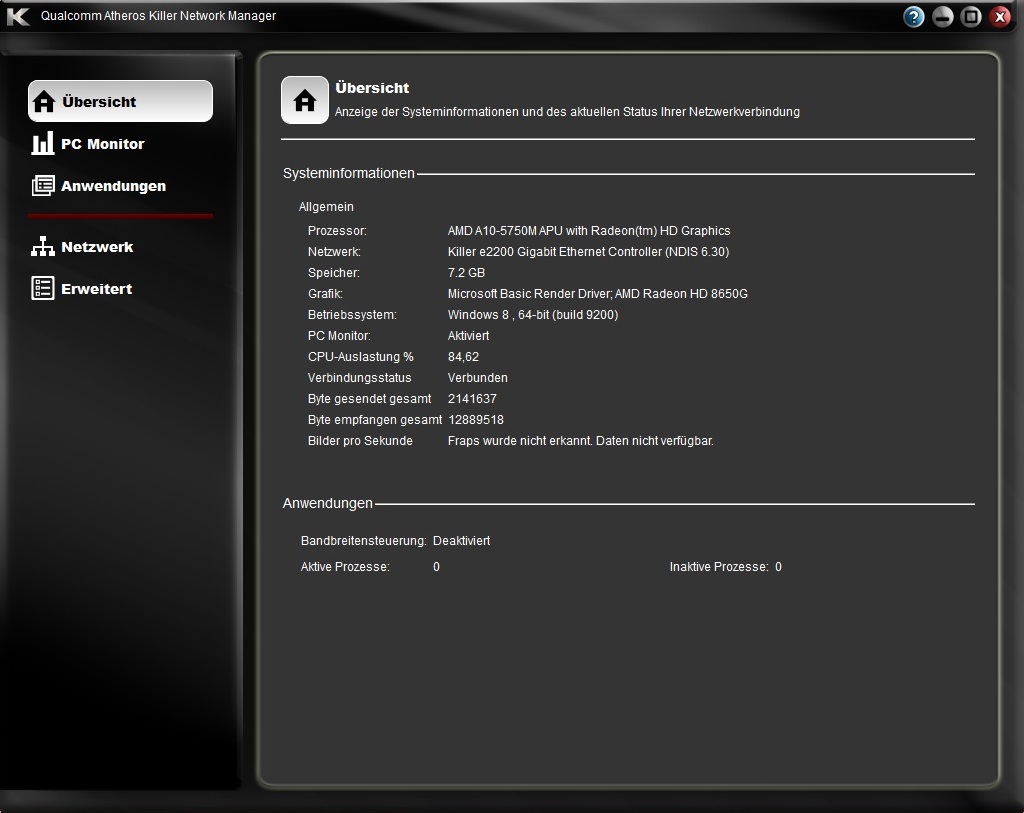Click the Systeminformationen section heading
The image size is (1024, 813).
click(349, 173)
